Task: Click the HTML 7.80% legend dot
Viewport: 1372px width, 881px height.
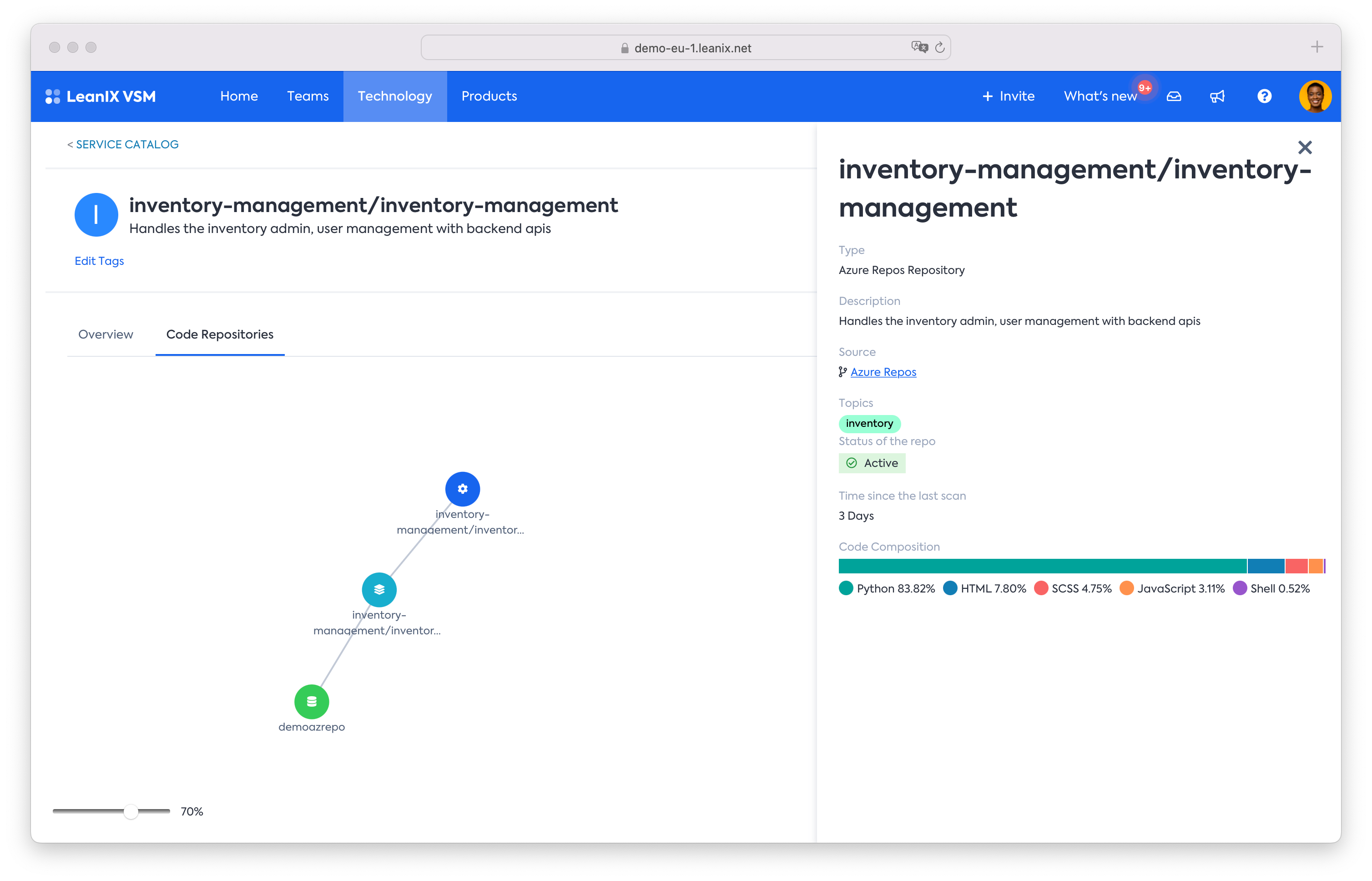Action: (x=950, y=588)
